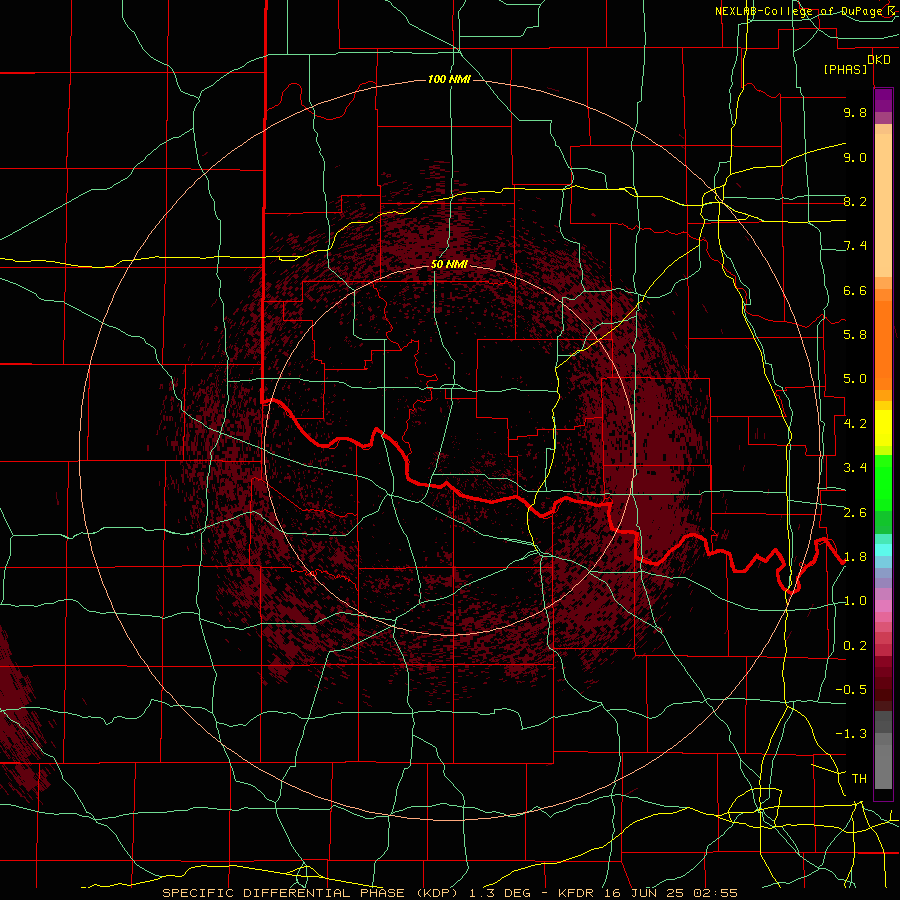Pick the bright green segment of the color scale
900x900 pixels.
click(883, 483)
